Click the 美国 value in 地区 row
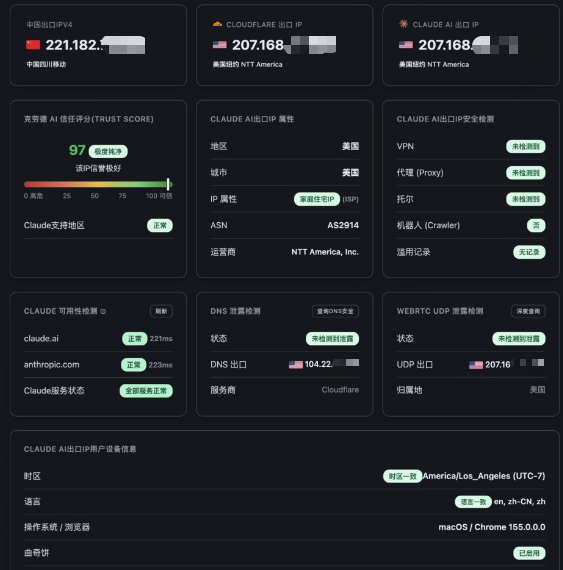The height and width of the screenshot is (570, 563). coord(350,146)
